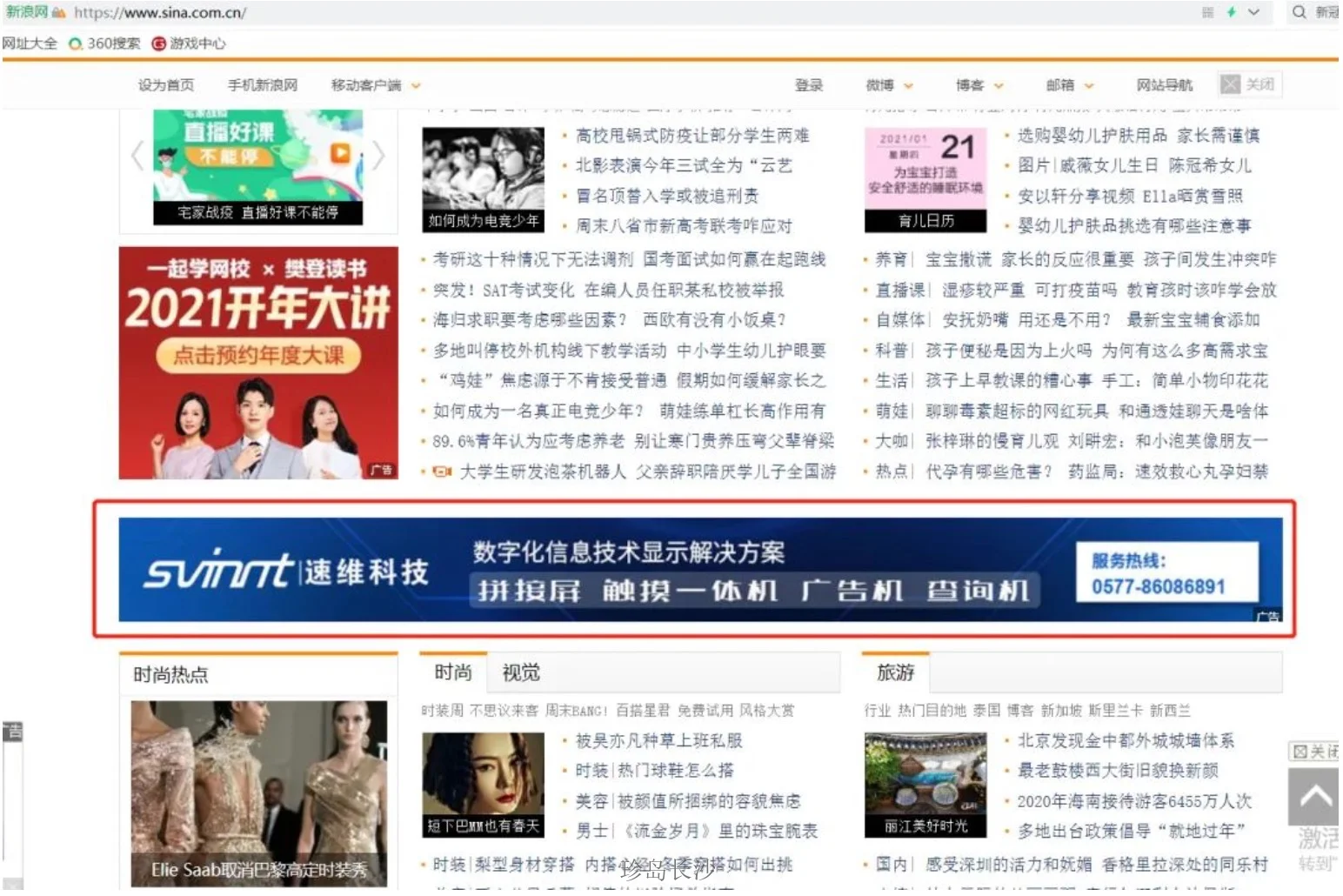Open 泰国 travel destination link
The height and width of the screenshot is (896, 1343).
click(986, 711)
